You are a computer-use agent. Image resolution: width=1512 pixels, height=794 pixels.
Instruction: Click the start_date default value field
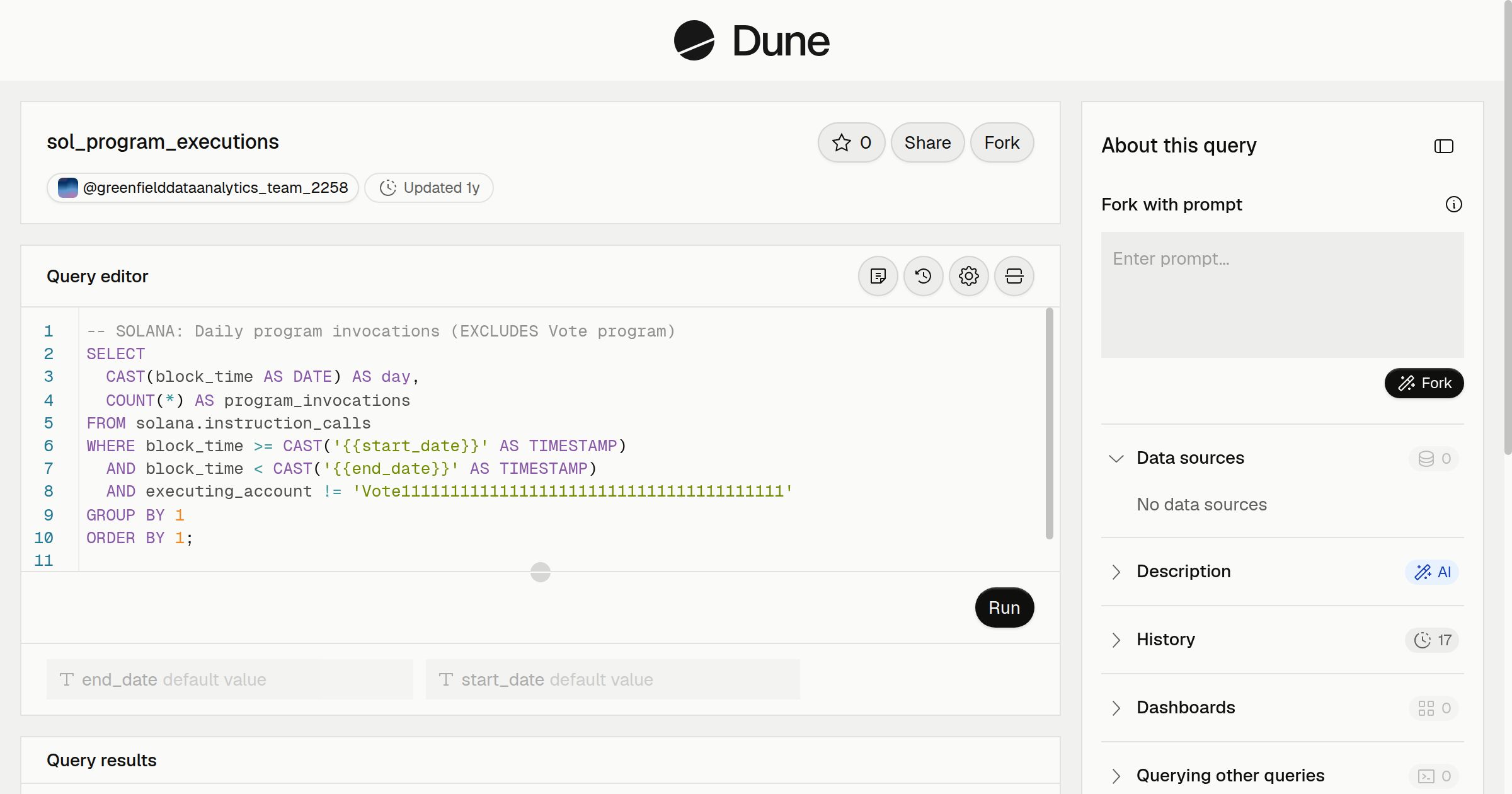point(612,679)
